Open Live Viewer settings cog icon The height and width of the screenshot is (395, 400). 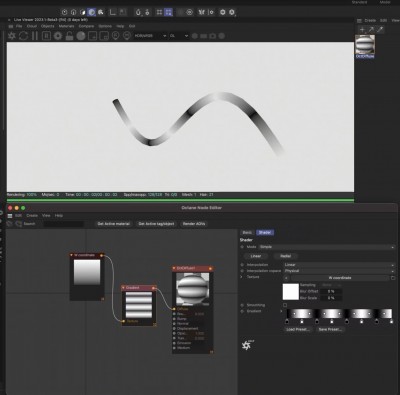coord(58,36)
